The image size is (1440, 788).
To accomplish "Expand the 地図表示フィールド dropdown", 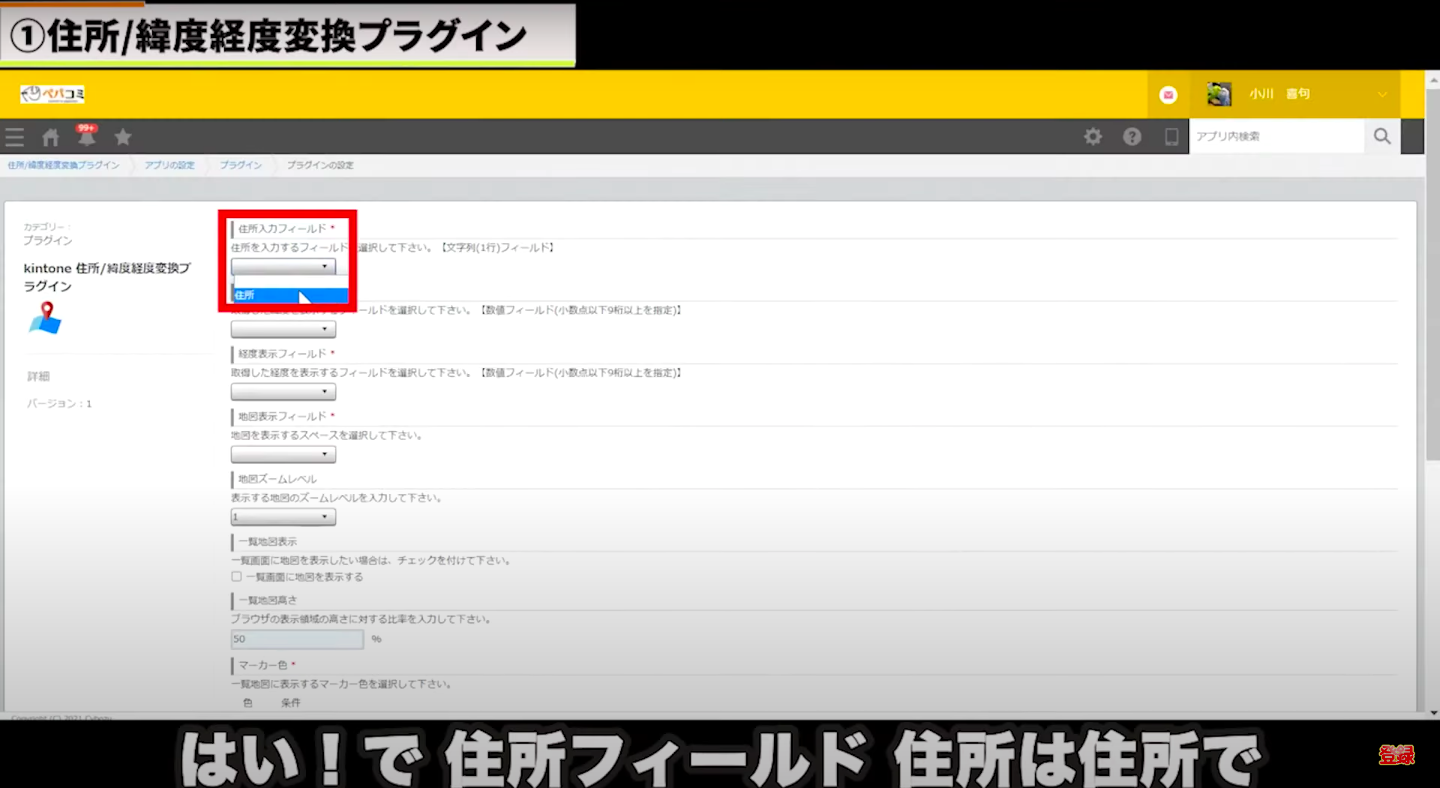I will point(283,455).
